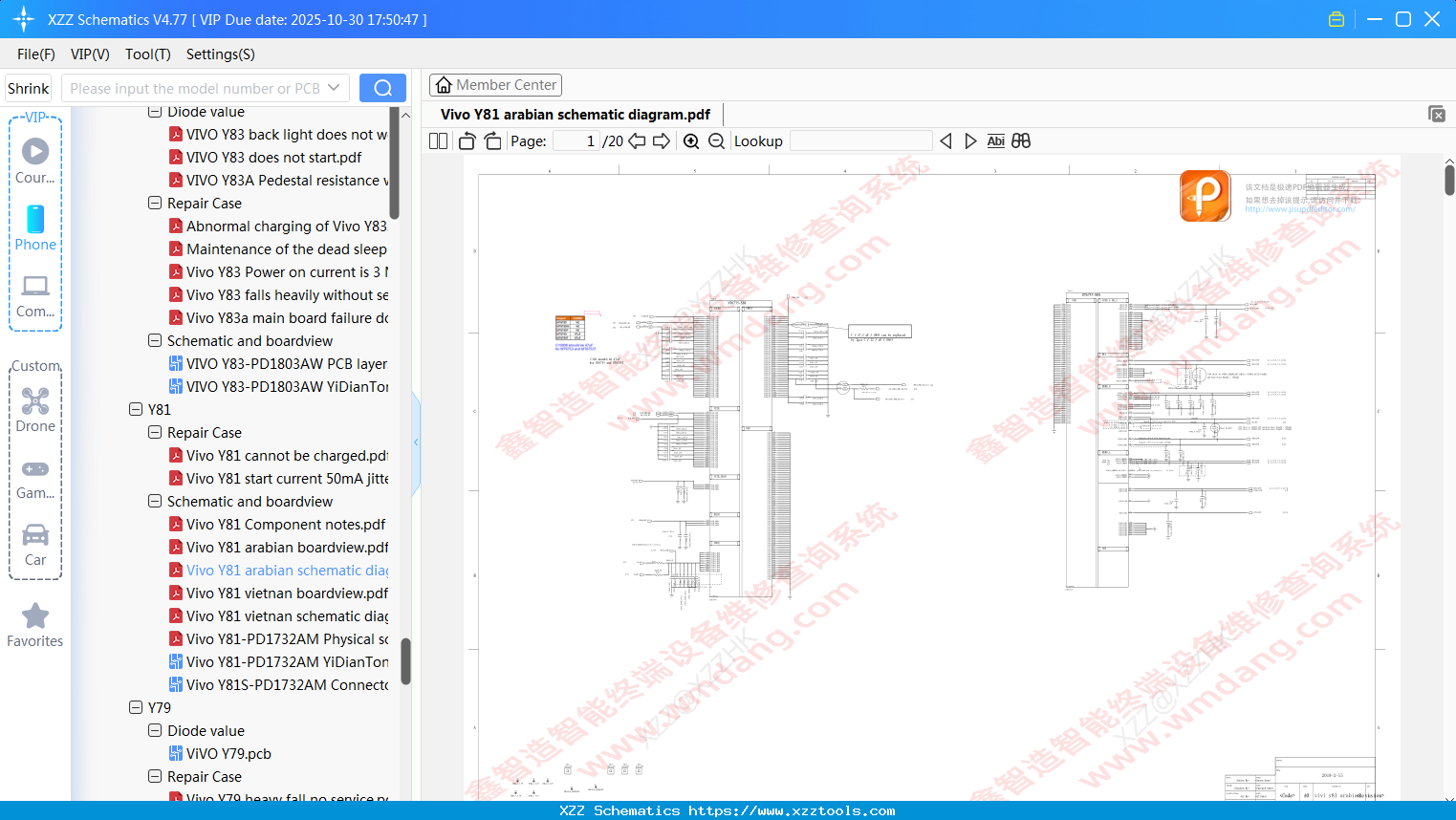
Task: Click the Favorites star icon
Action: [x=35, y=616]
